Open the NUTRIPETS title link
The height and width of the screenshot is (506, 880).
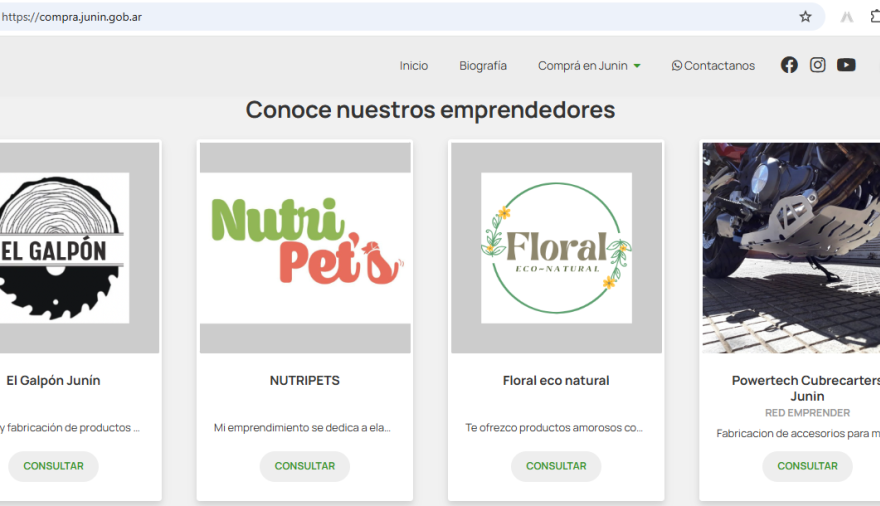click(305, 381)
